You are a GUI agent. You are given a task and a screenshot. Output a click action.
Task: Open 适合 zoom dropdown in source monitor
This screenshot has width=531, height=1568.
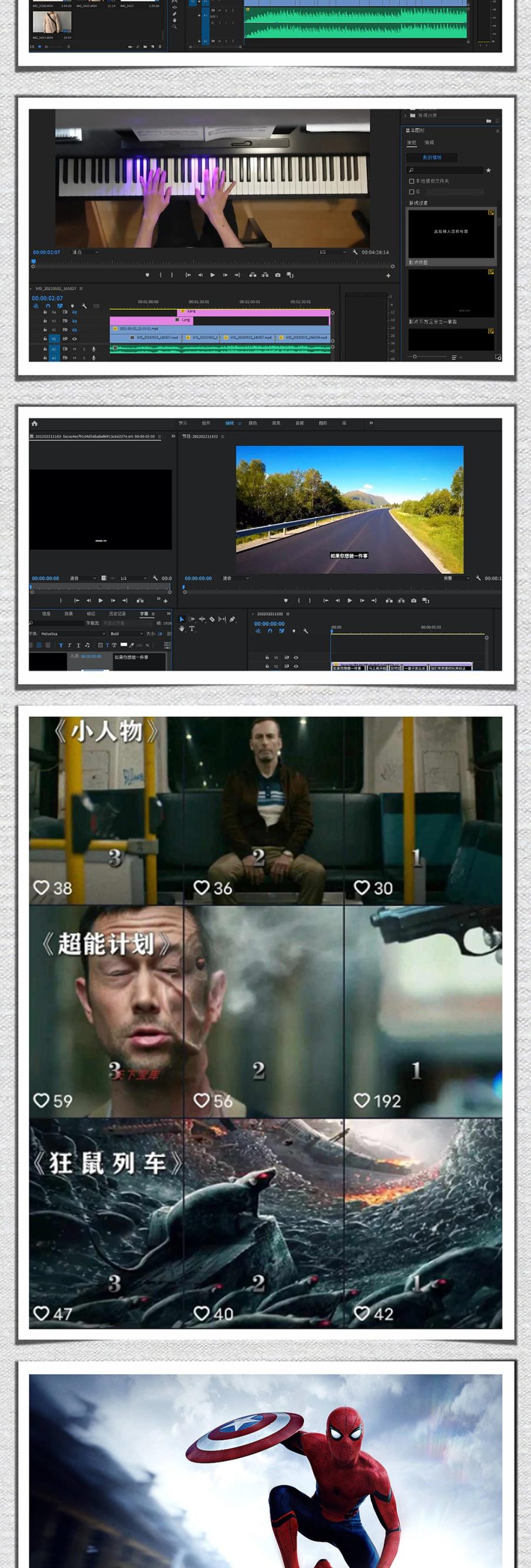tap(83, 578)
